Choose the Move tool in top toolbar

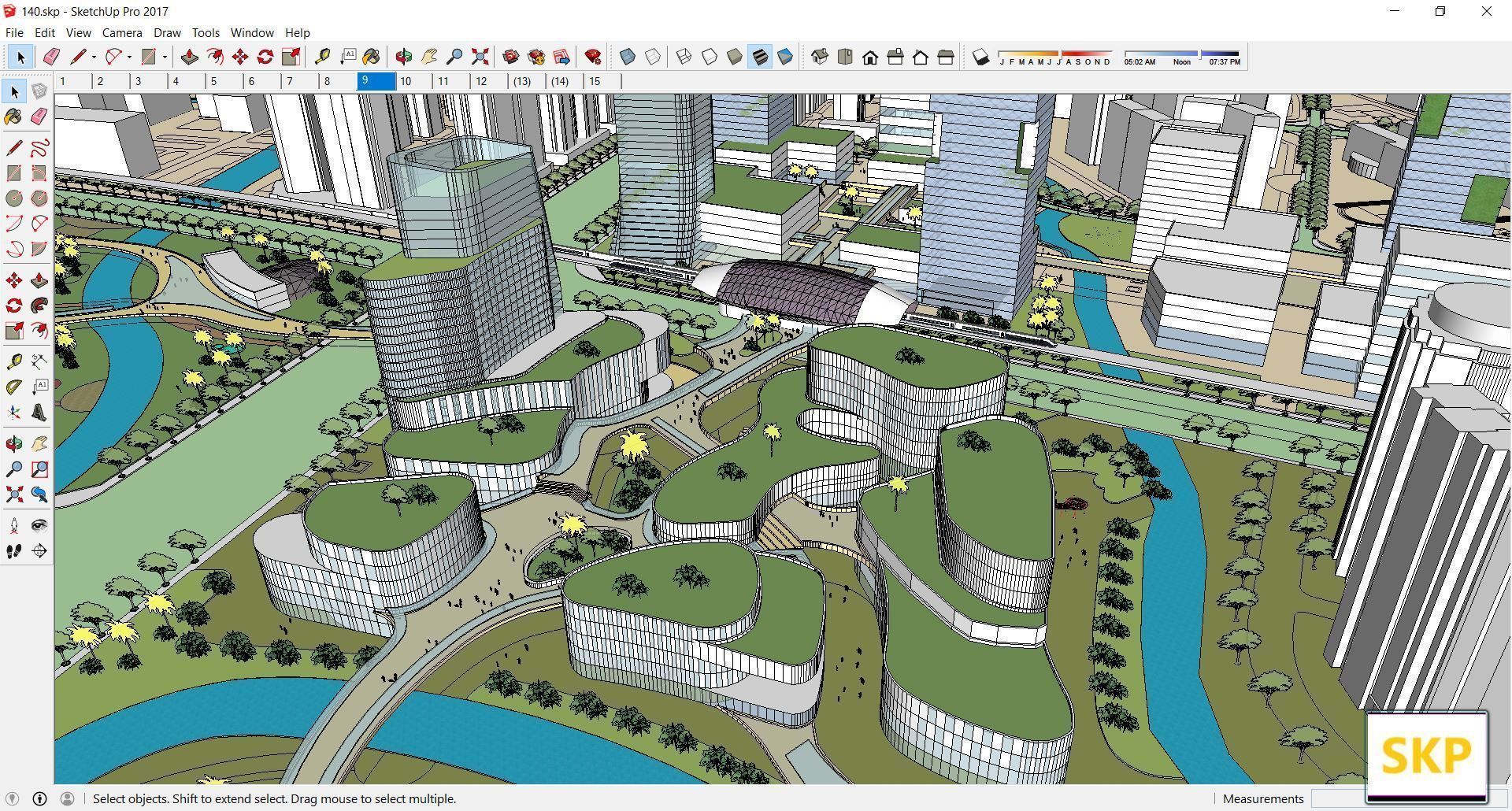pyautogui.click(x=239, y=57)
